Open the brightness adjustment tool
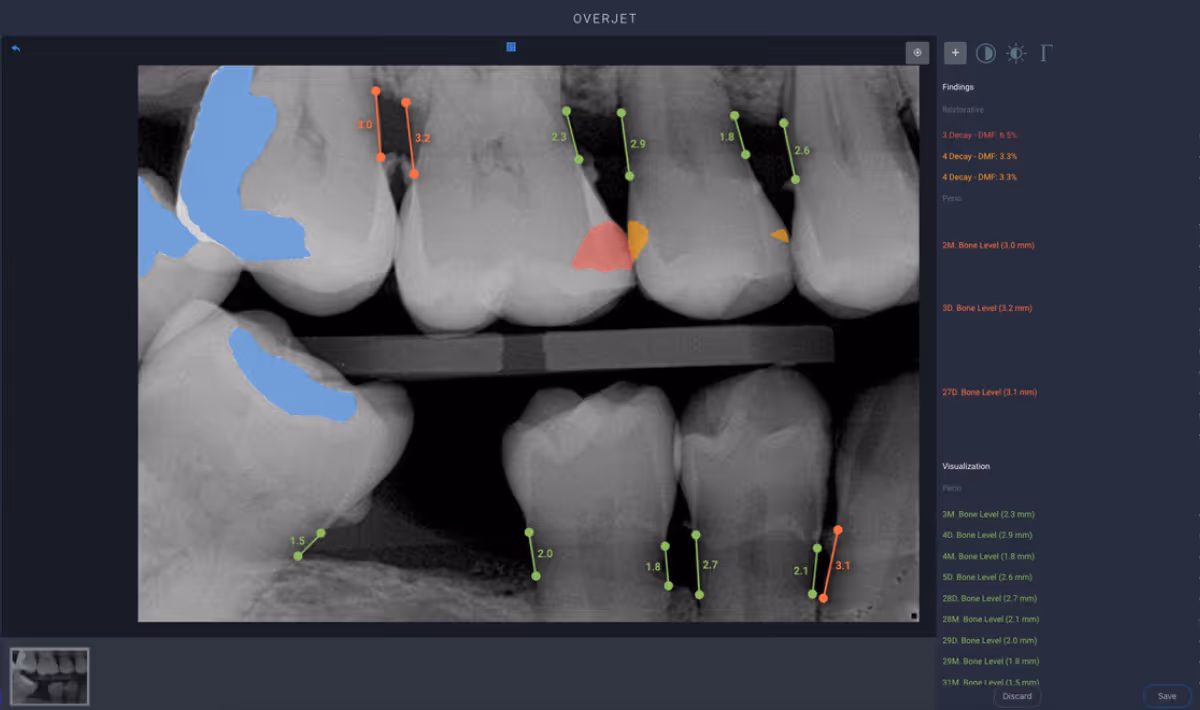 1016,53
